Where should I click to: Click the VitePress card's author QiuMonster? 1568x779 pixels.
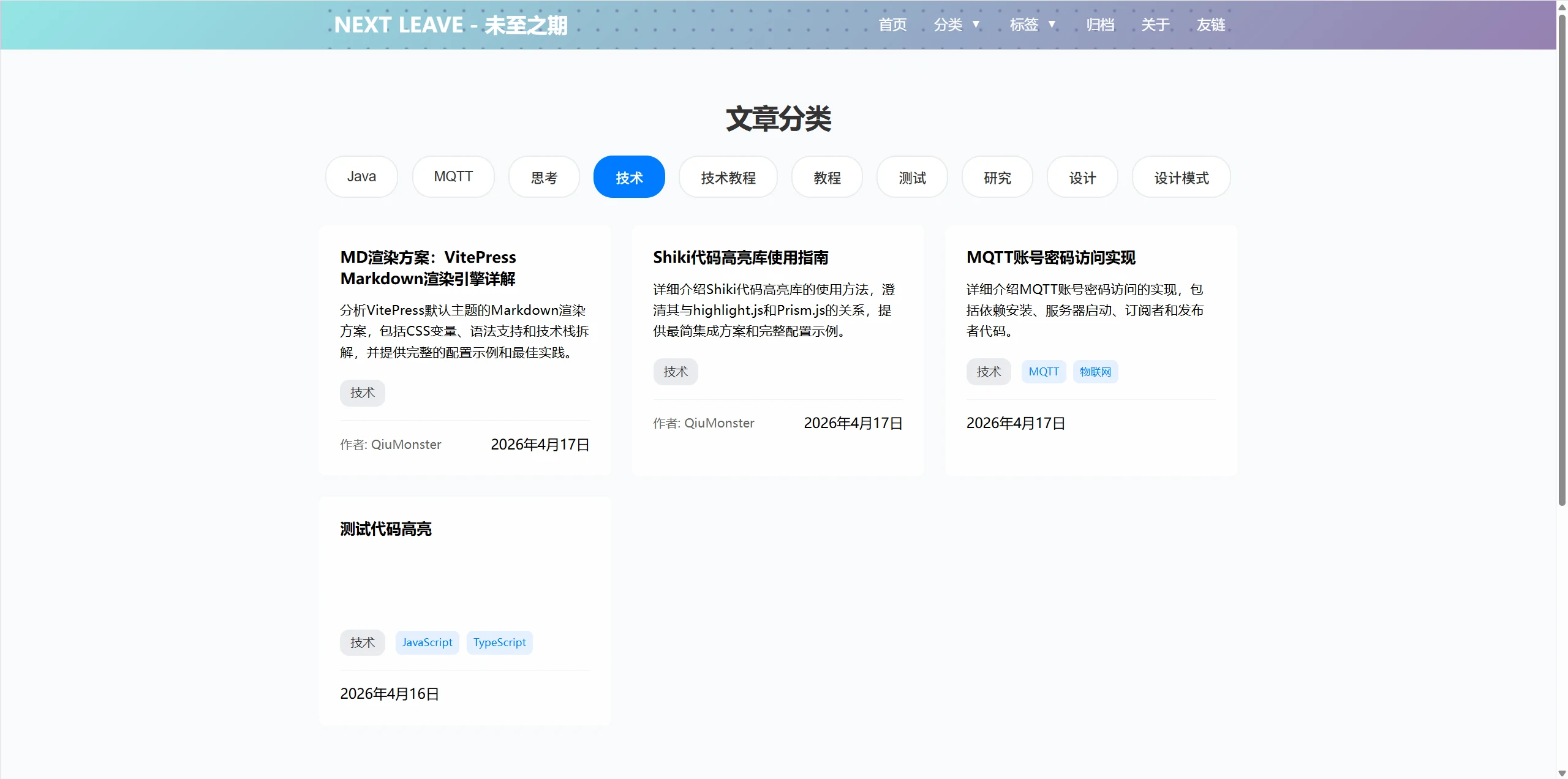coord(391,445)
